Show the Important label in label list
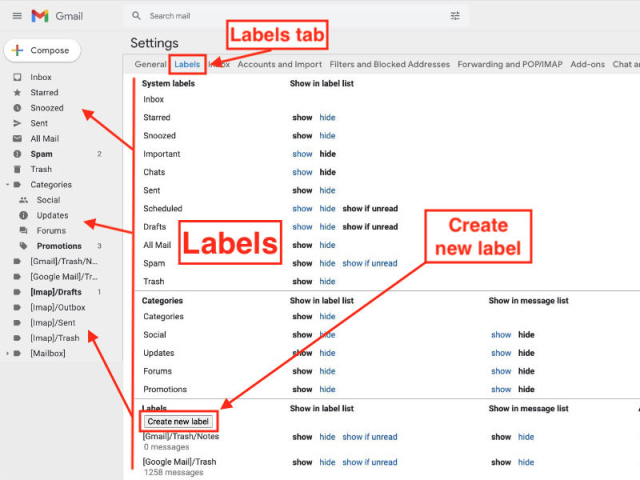The width and height of the screenshot is (640, 480). pos(302,154)
